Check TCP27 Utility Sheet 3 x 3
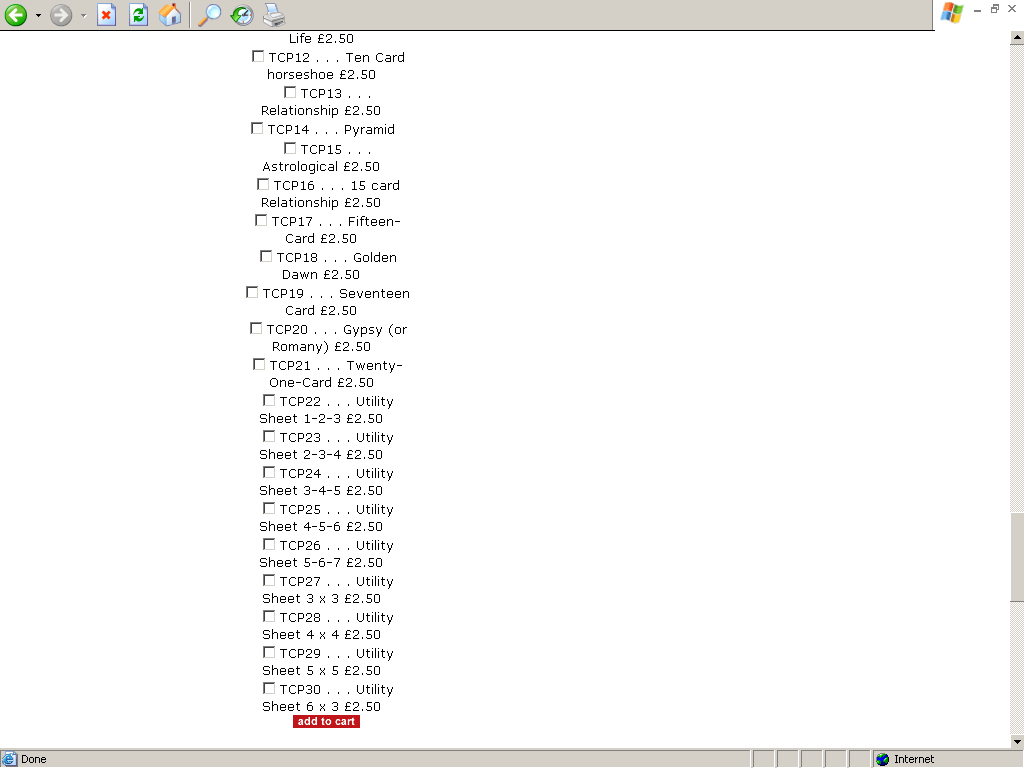The height and width of the screenshot is (768, 1024). (x=269, y=581)
